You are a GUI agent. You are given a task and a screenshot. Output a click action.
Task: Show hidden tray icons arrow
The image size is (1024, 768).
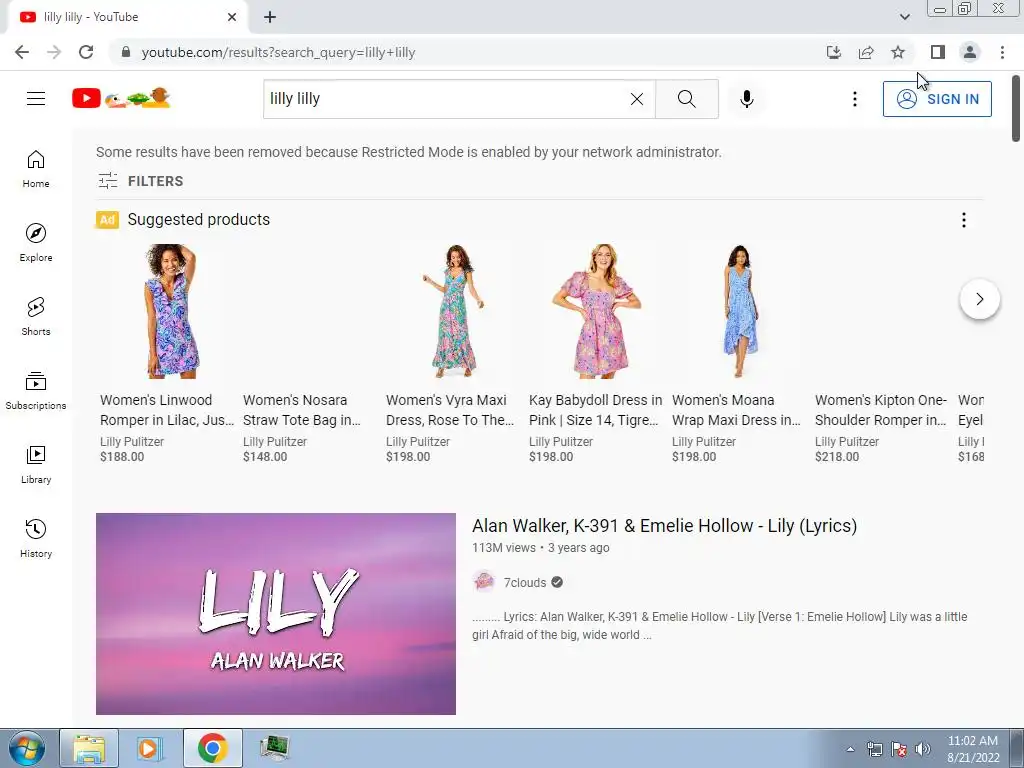(850, 749)
